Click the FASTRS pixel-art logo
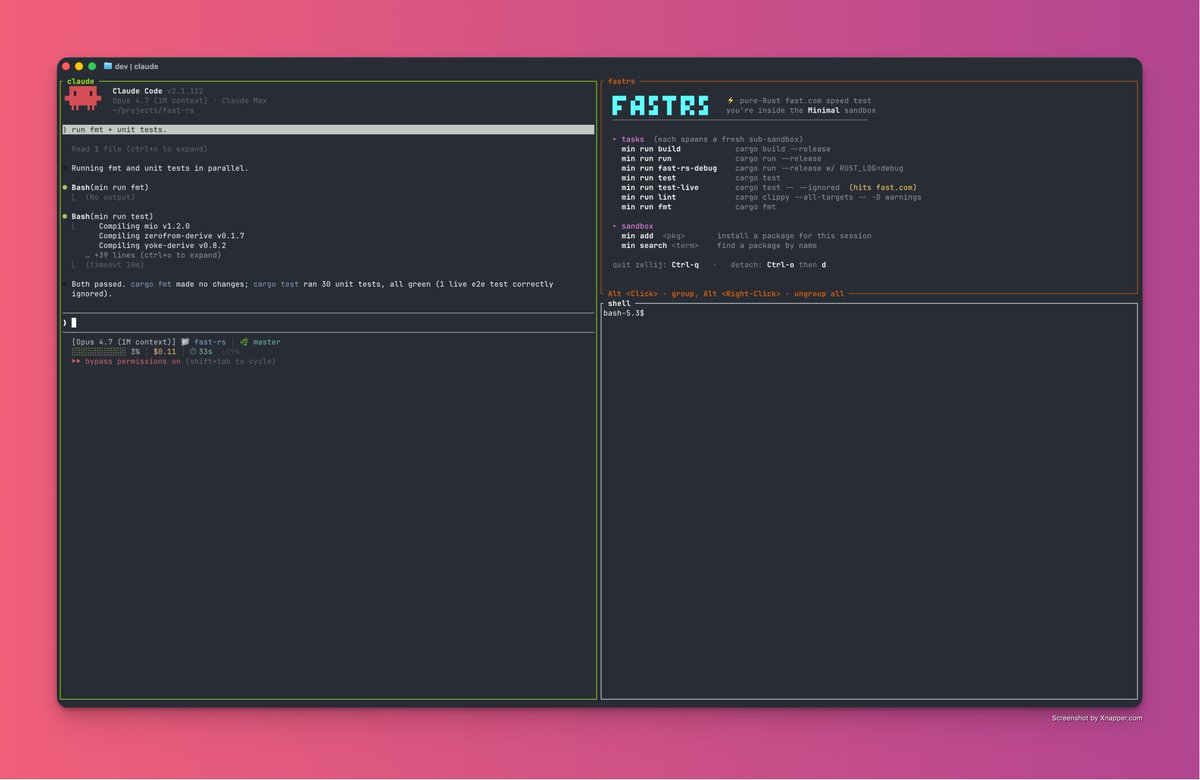 tap(660, 105)
